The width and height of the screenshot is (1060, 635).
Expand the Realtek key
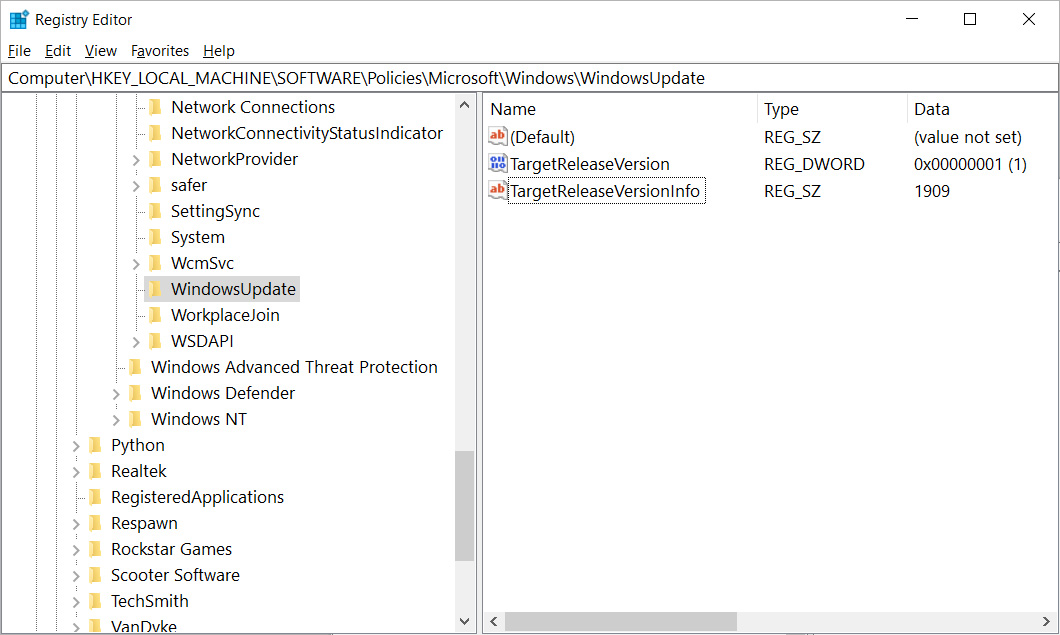pos(76,472)
